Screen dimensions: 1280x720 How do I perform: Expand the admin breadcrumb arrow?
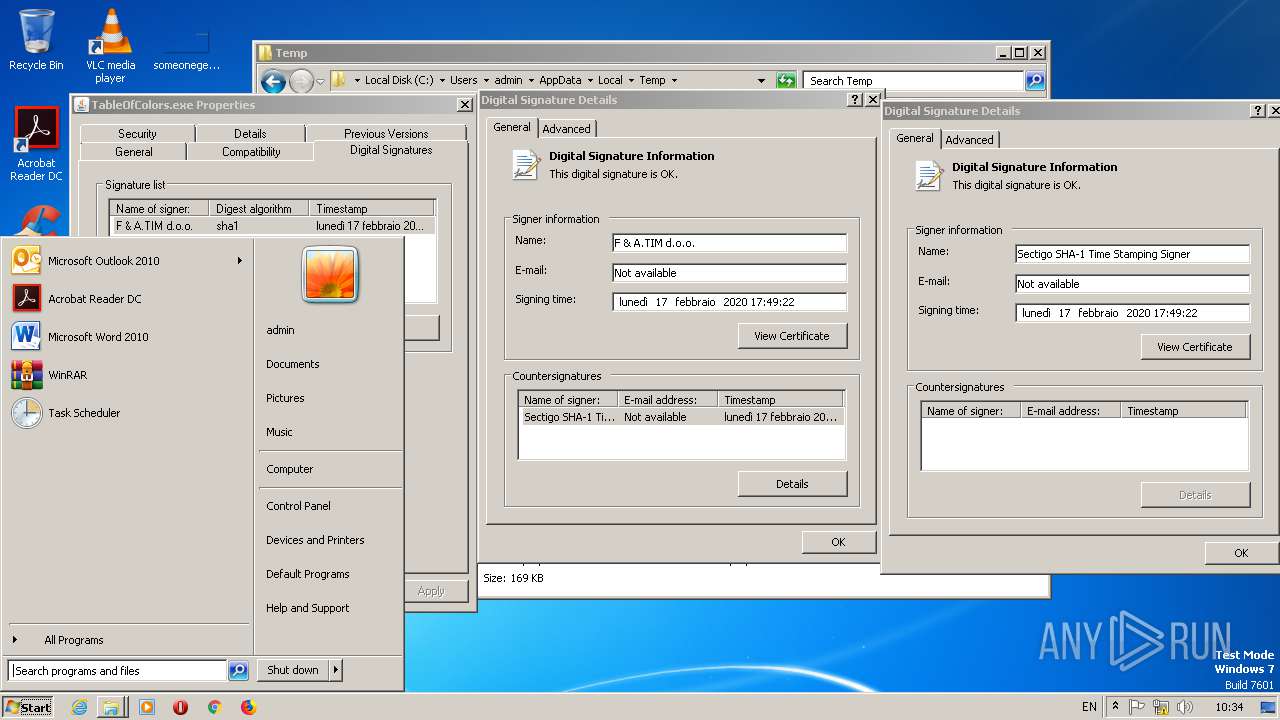click(x=530, y=81)
